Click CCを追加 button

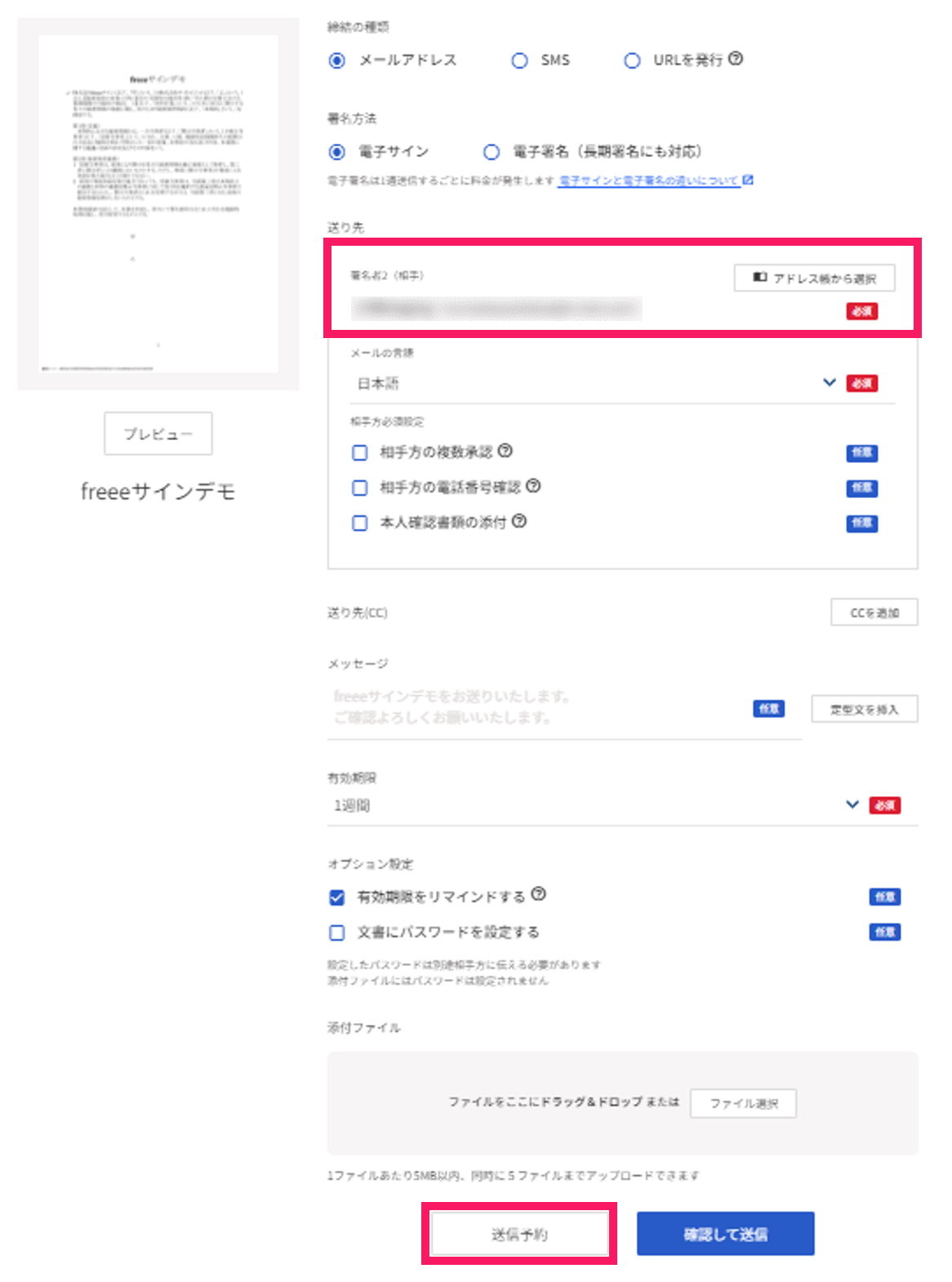coord(874,612)
